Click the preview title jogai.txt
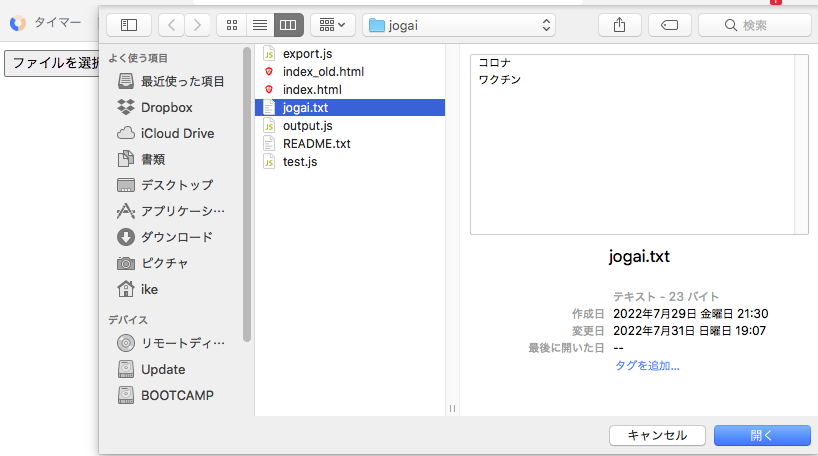The height and width of the screenshot is (456, 818). (639, 257)
